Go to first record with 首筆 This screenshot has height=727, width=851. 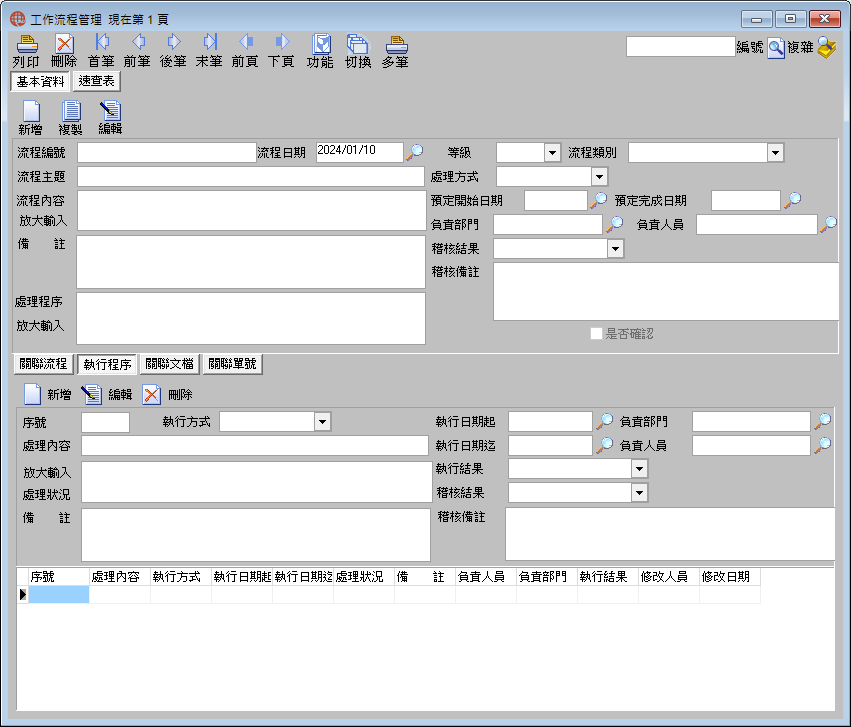point(101,42)
